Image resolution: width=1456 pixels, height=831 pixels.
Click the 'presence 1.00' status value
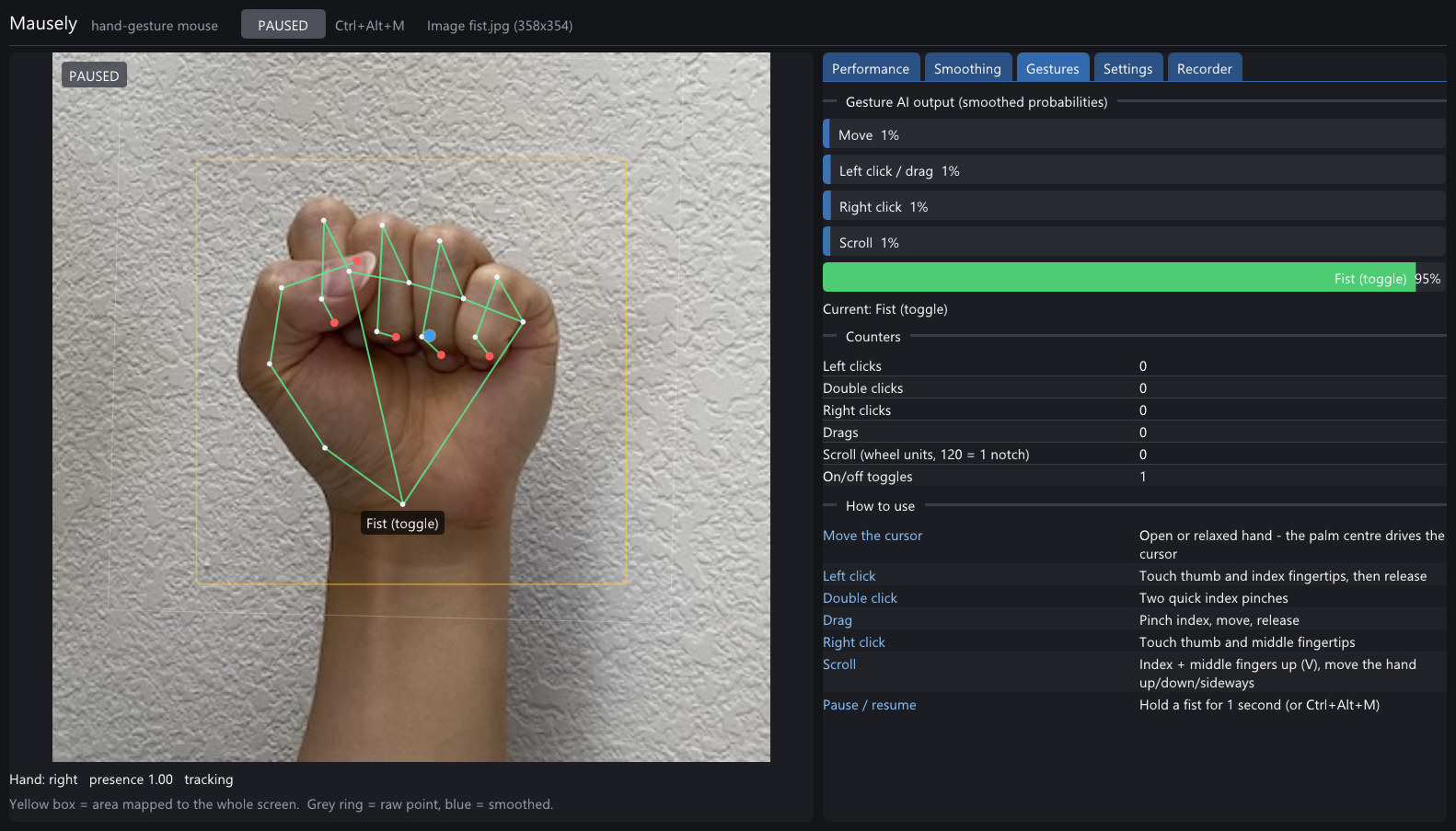click(x=131, y=779)
